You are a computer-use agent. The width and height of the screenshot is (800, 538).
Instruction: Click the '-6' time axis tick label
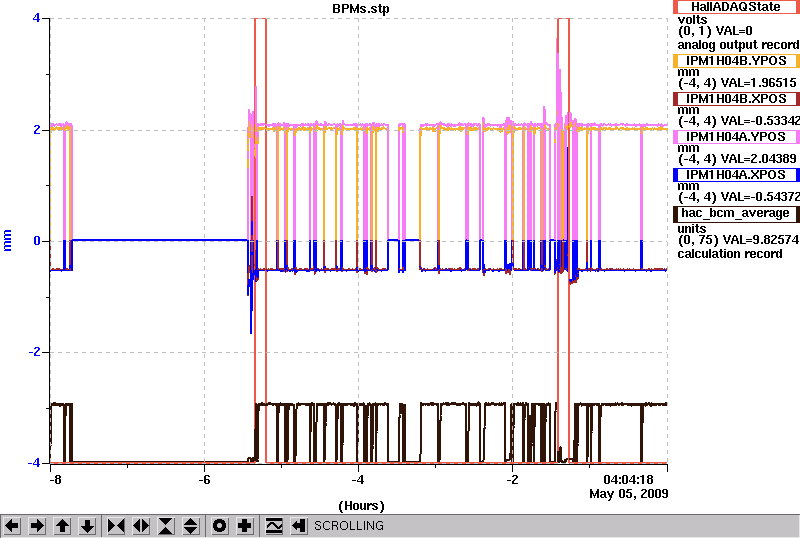tap(204, 480)
